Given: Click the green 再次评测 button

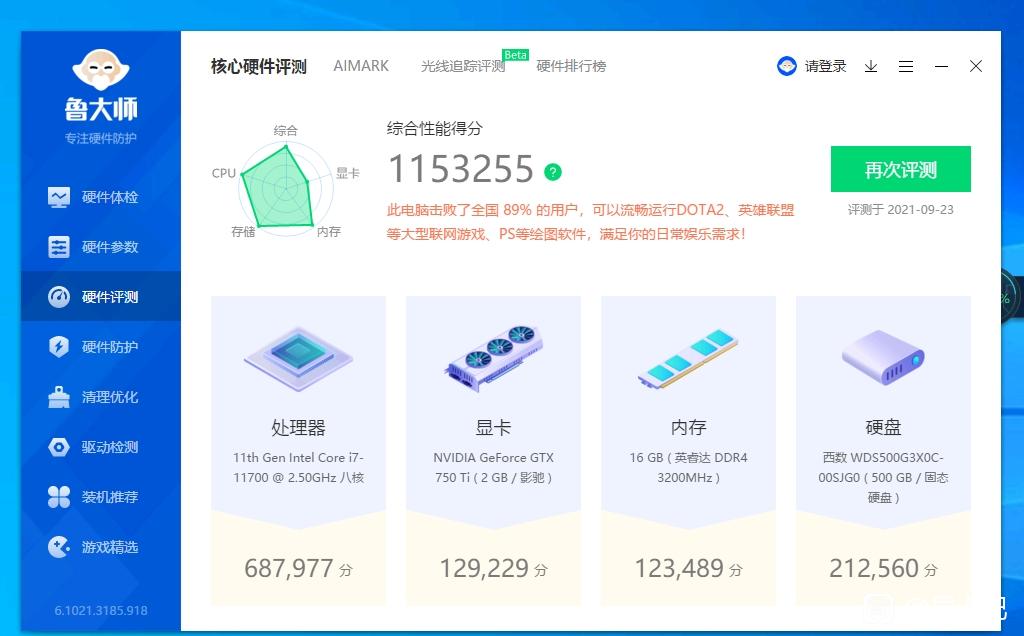Looking at the screenshot, I should click(901, 169).
